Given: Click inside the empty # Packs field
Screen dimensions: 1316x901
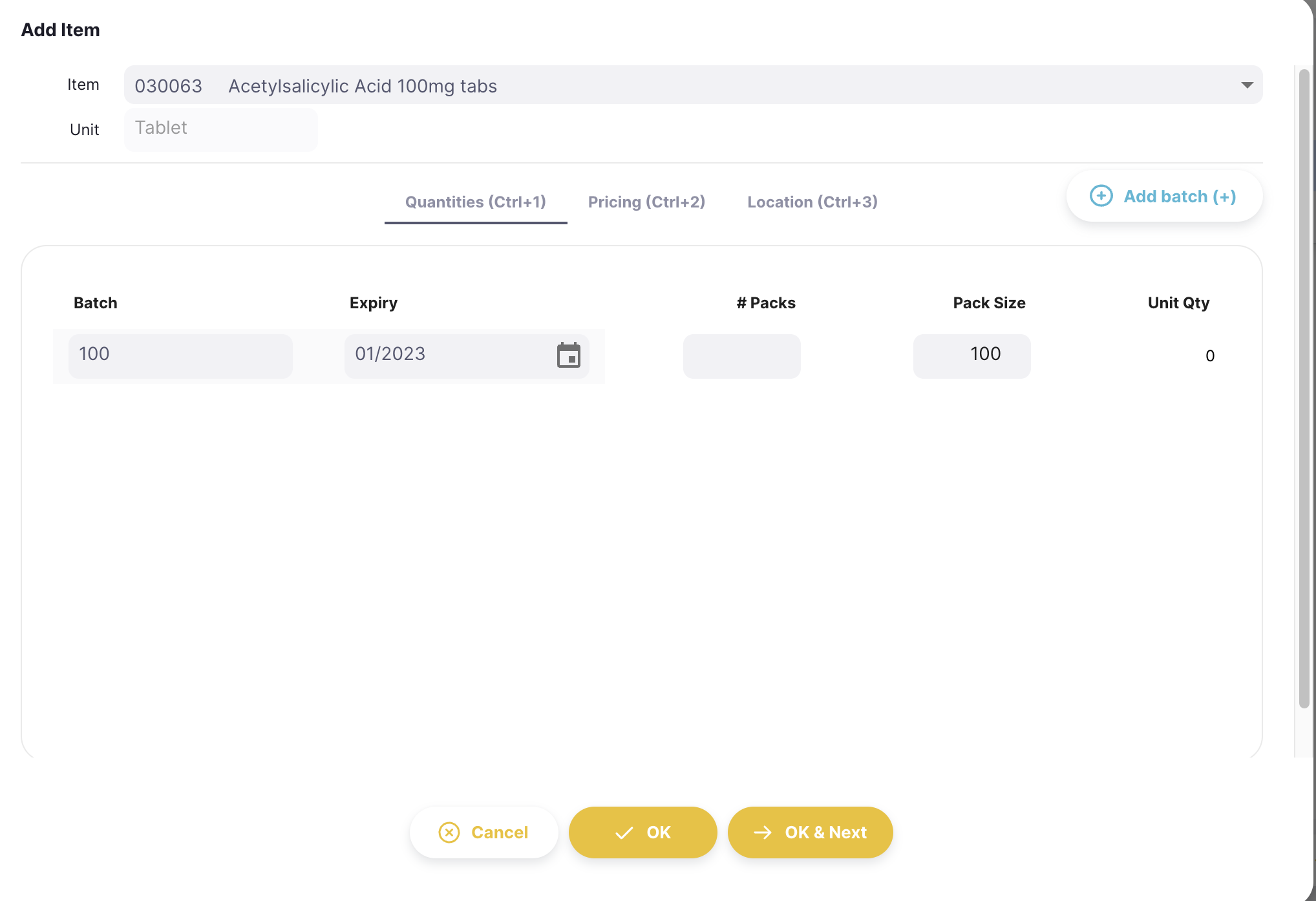Looking at the screenshot, I should pos(741,356).
